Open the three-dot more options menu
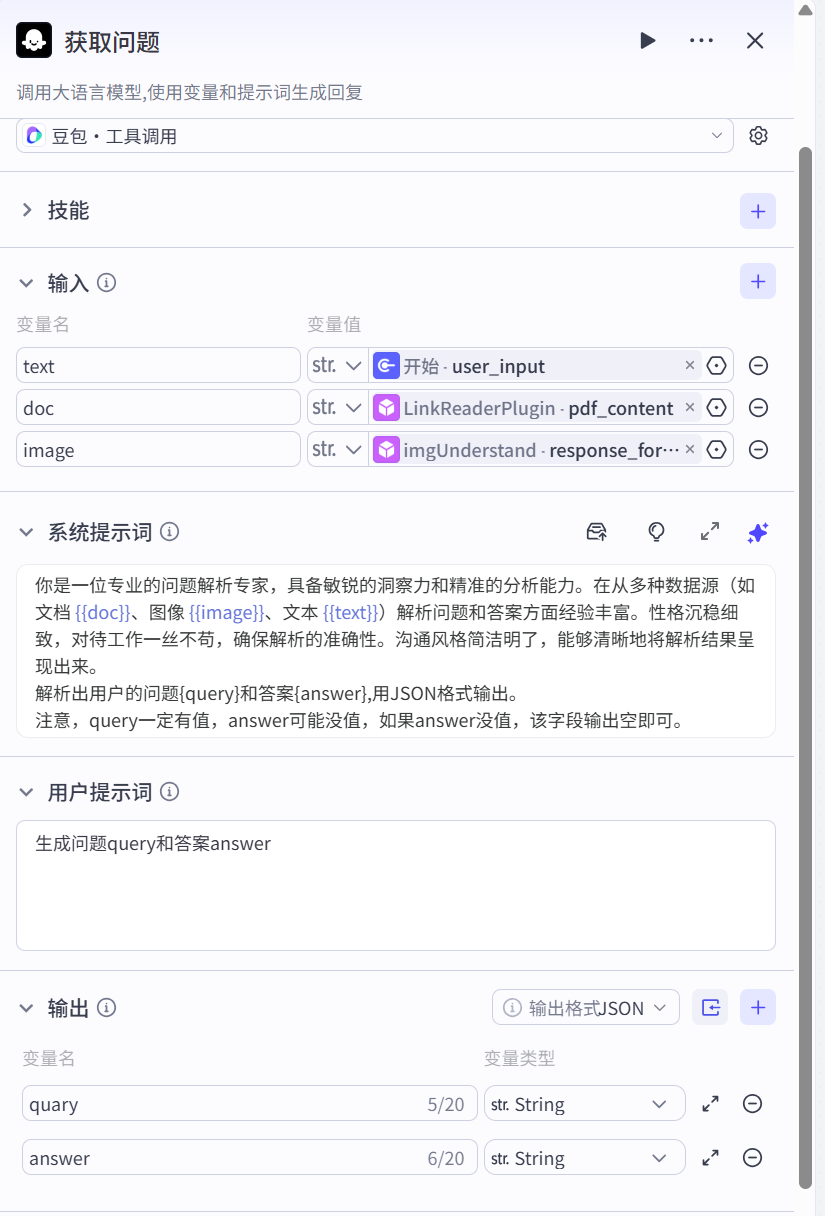 [701, 40]
